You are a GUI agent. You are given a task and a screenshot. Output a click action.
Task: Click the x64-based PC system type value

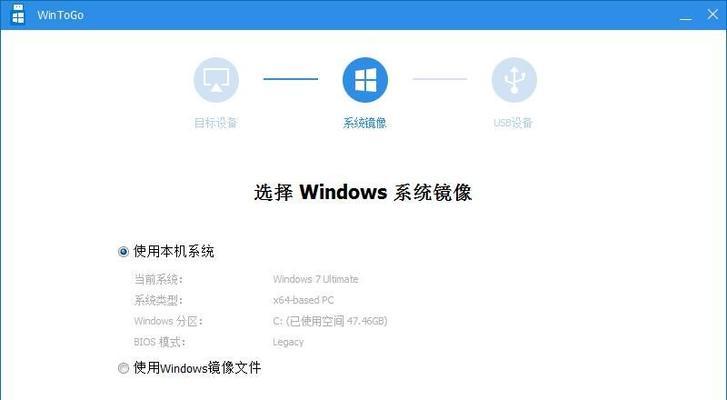(x=304, y=300)
